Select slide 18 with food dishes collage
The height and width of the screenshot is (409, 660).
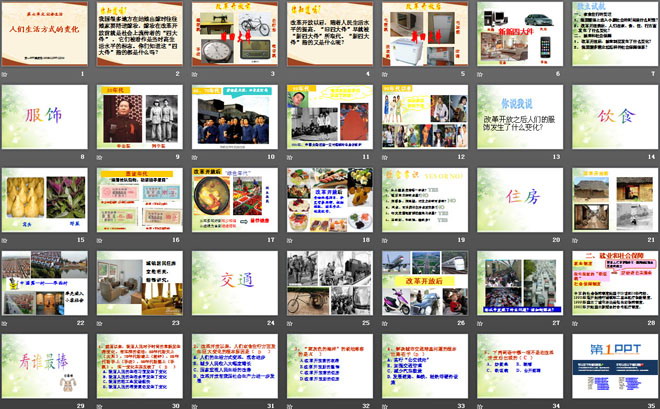pyautogui.click(x=330, y=200)
